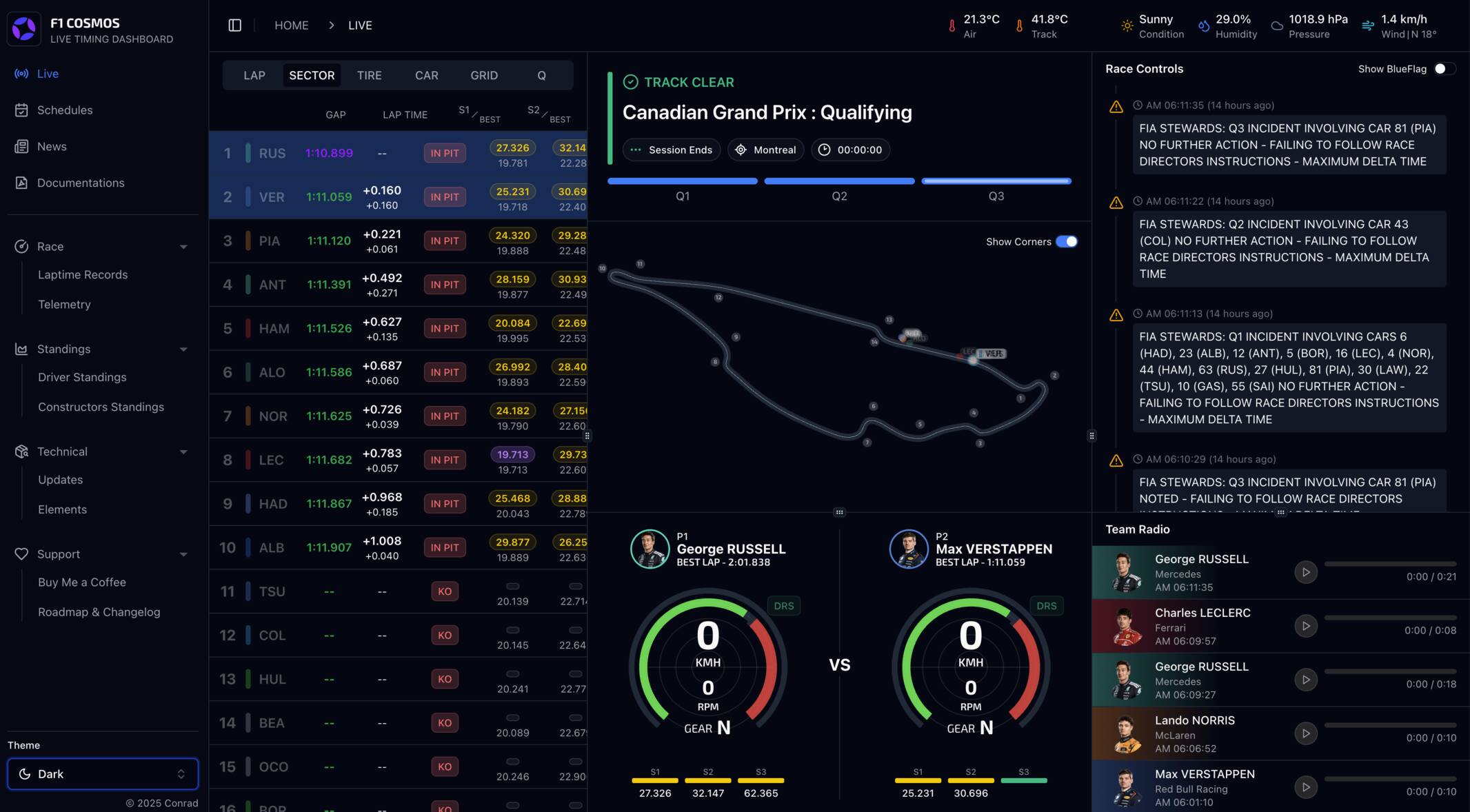
Task: Collapse the Race menu section
Action: tap(183, 247)
